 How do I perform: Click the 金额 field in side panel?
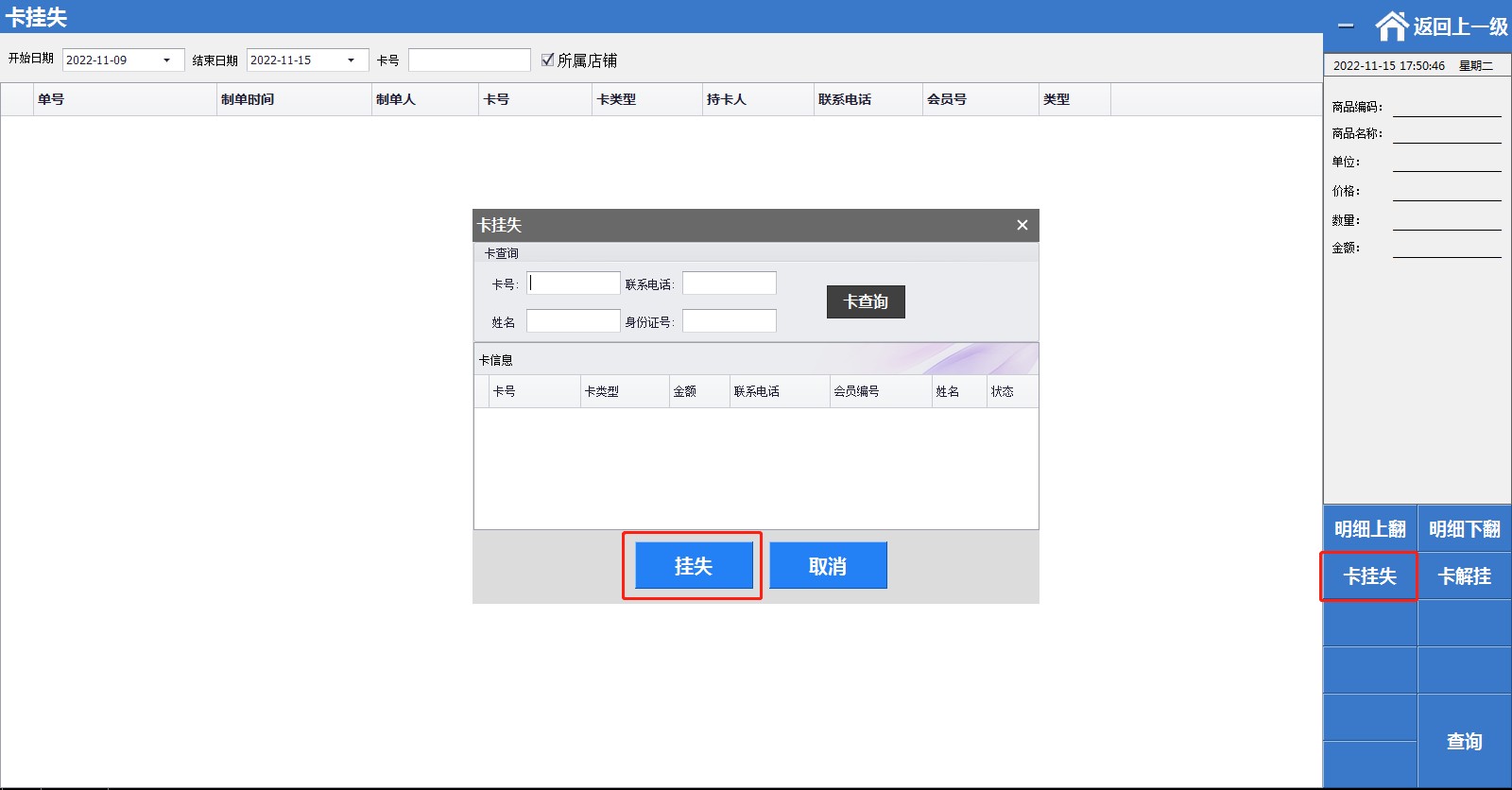pos(1447,248)
